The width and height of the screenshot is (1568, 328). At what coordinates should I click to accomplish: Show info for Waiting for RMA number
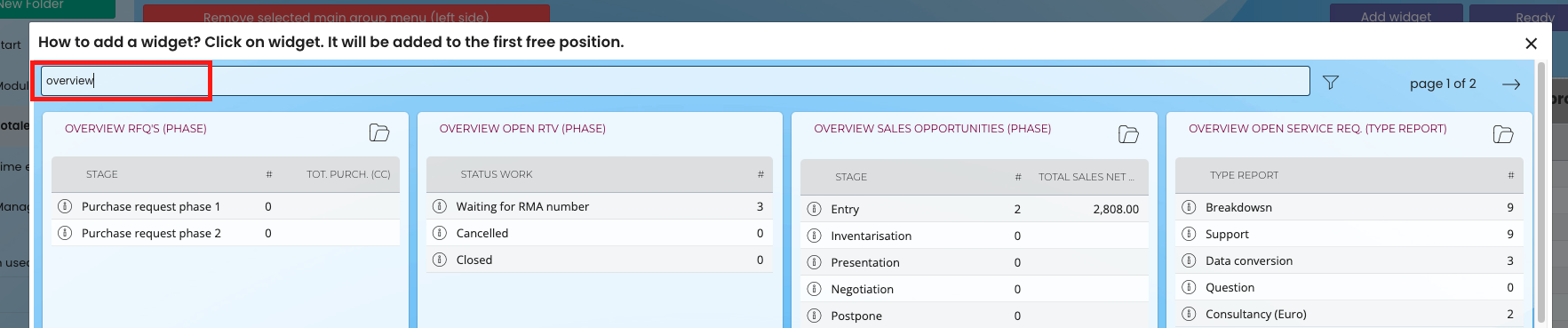[440, 206]
